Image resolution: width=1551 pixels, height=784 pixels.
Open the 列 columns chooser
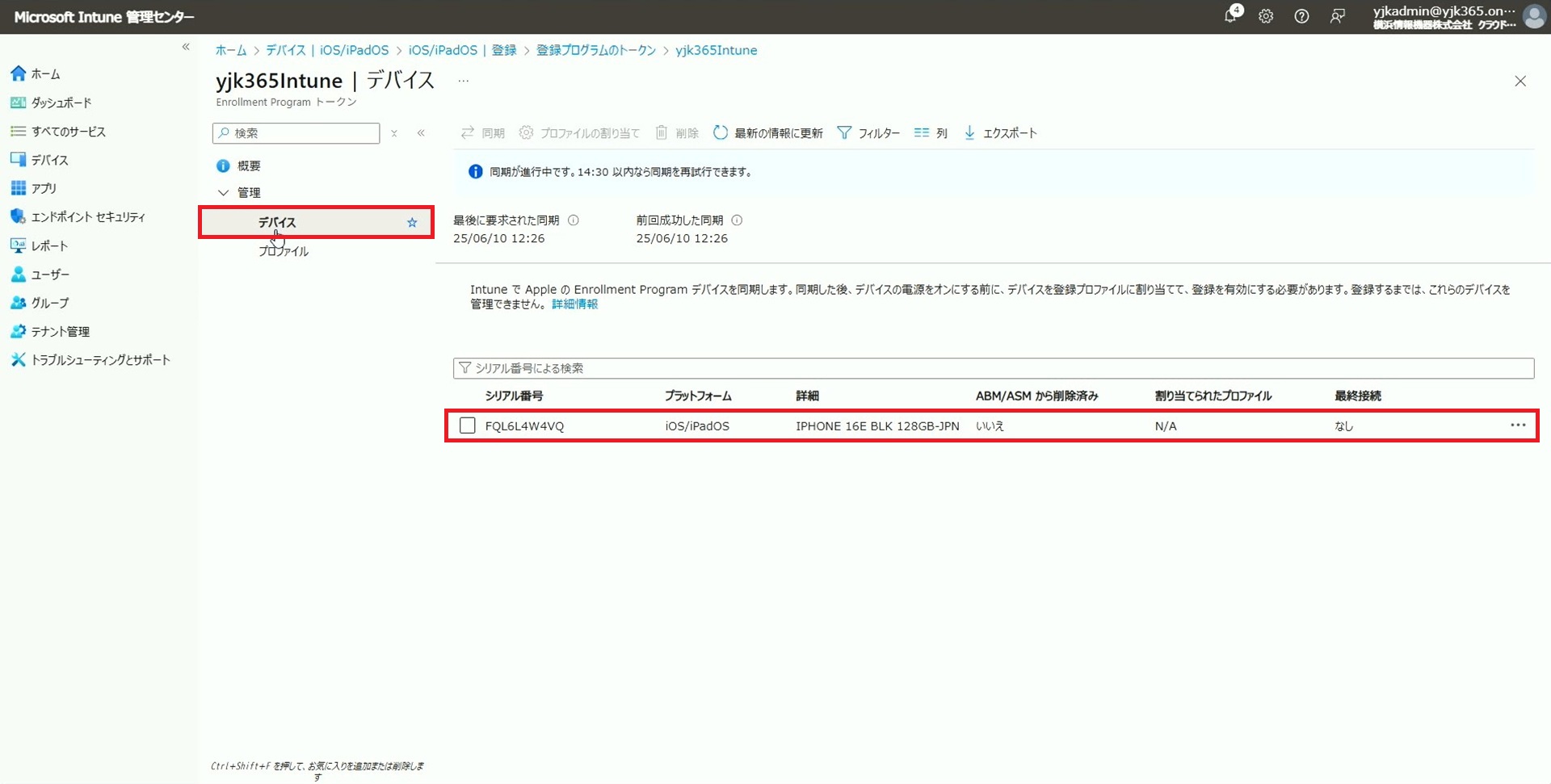pyautogui.click(x=931, y=133)
